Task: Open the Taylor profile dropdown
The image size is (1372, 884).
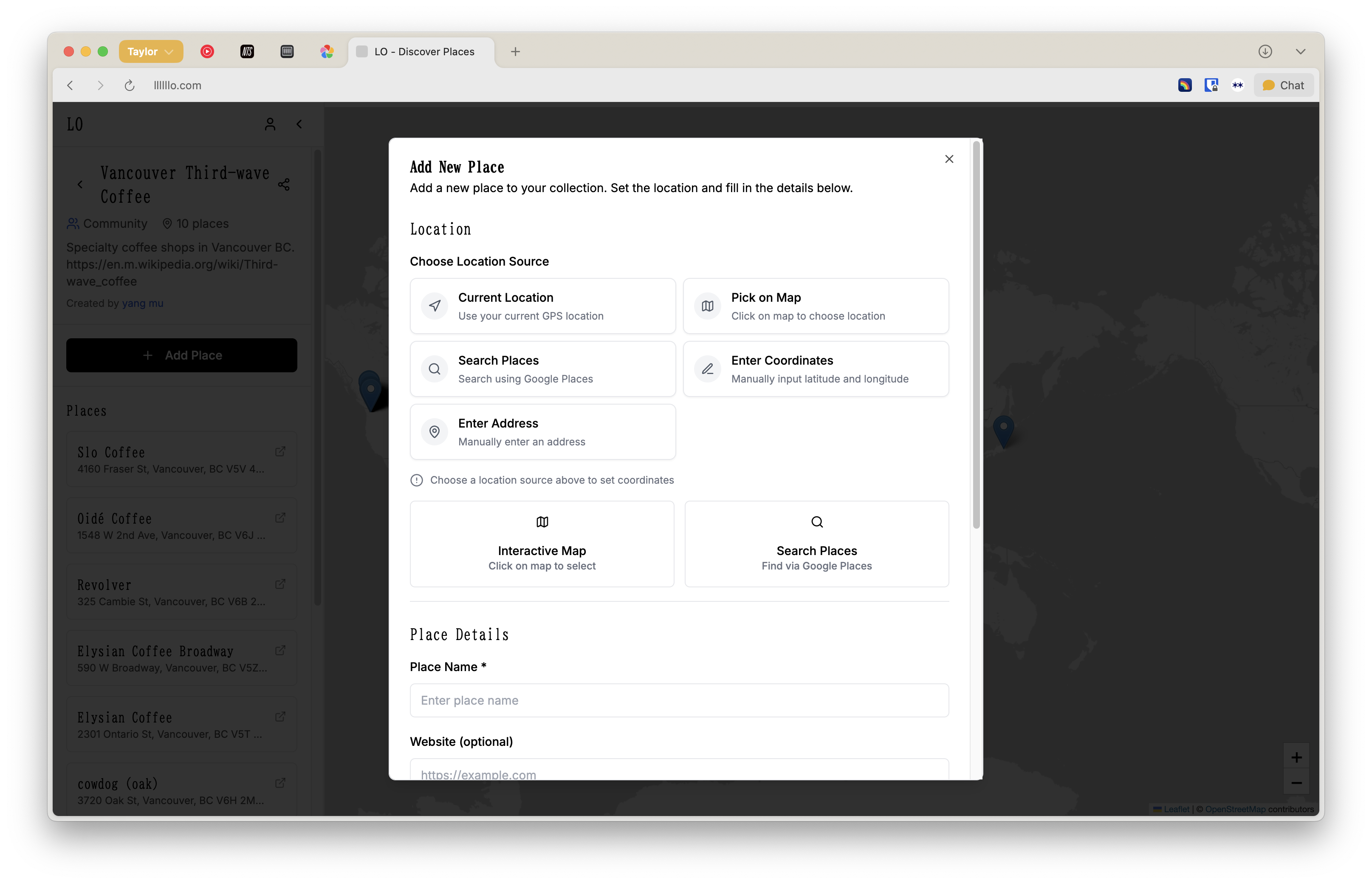Action: coord(150,52)
